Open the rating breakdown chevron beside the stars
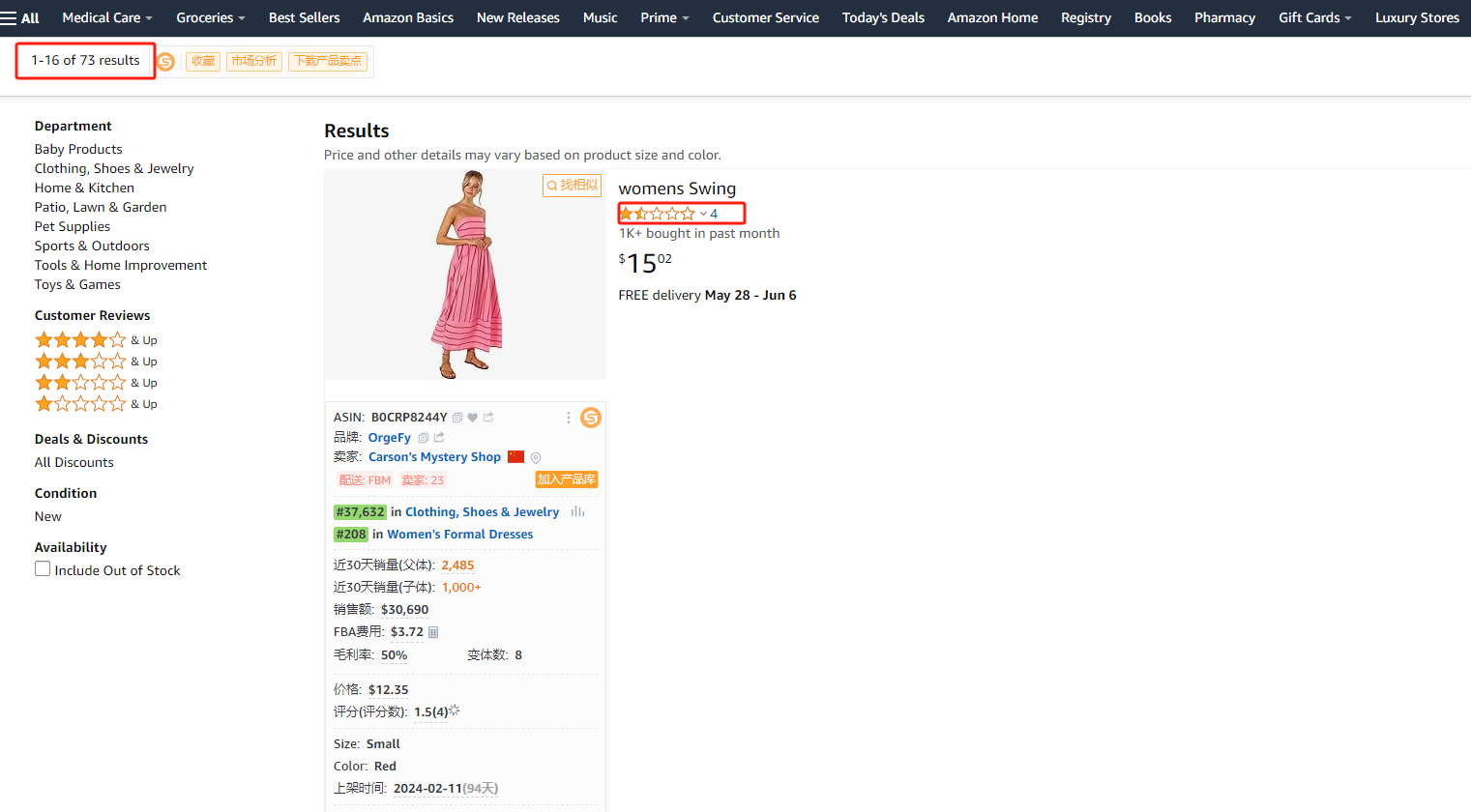The width and height of the screenshot is (1471, 812). [703, 214]
